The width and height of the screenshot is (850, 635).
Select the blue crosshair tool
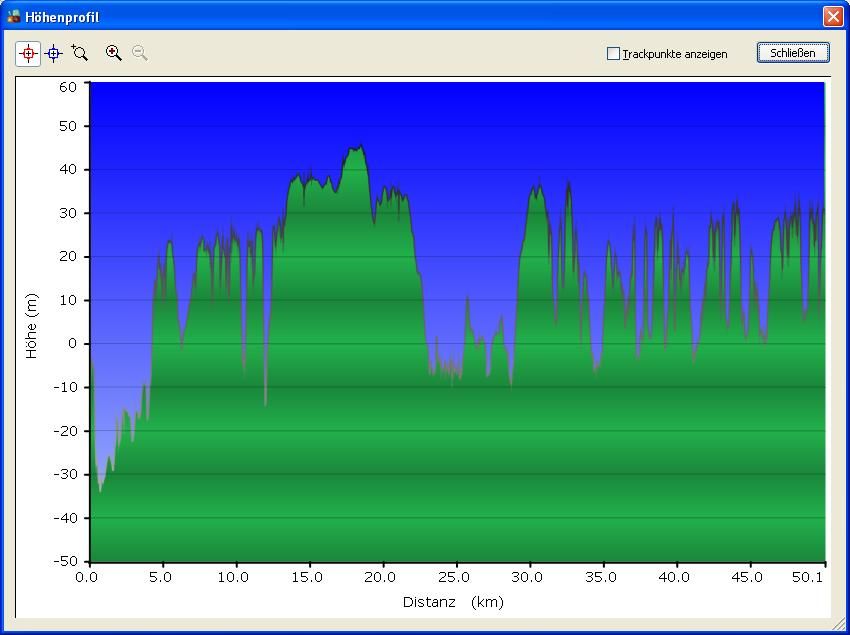click(x=54, y=54)
